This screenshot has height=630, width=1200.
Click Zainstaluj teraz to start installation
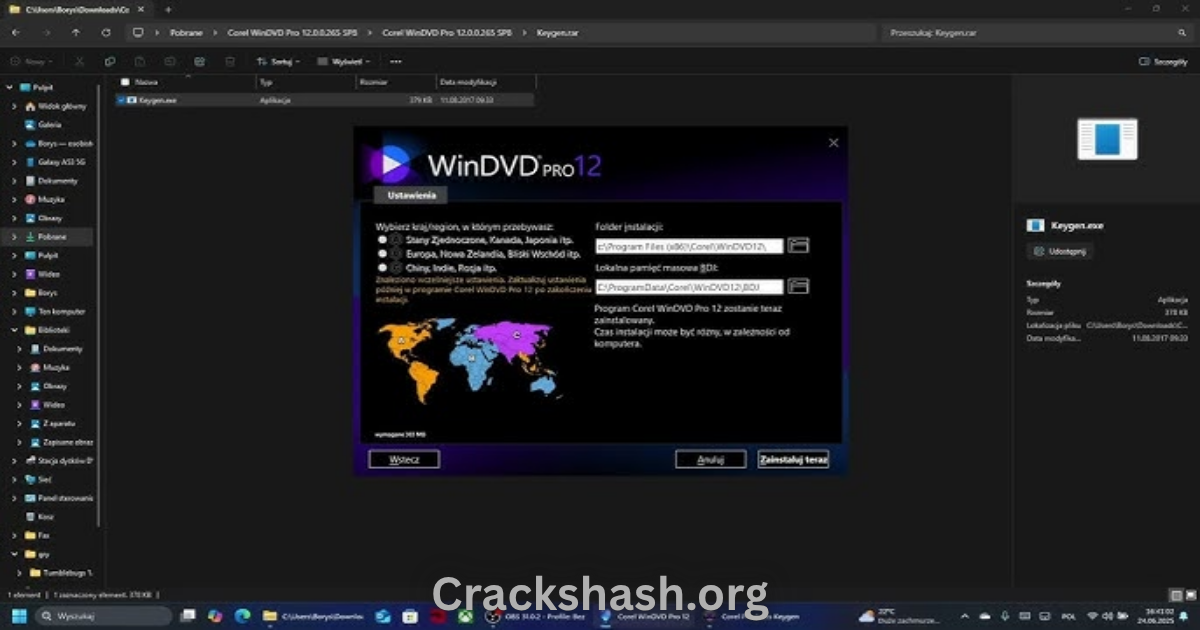793,460
